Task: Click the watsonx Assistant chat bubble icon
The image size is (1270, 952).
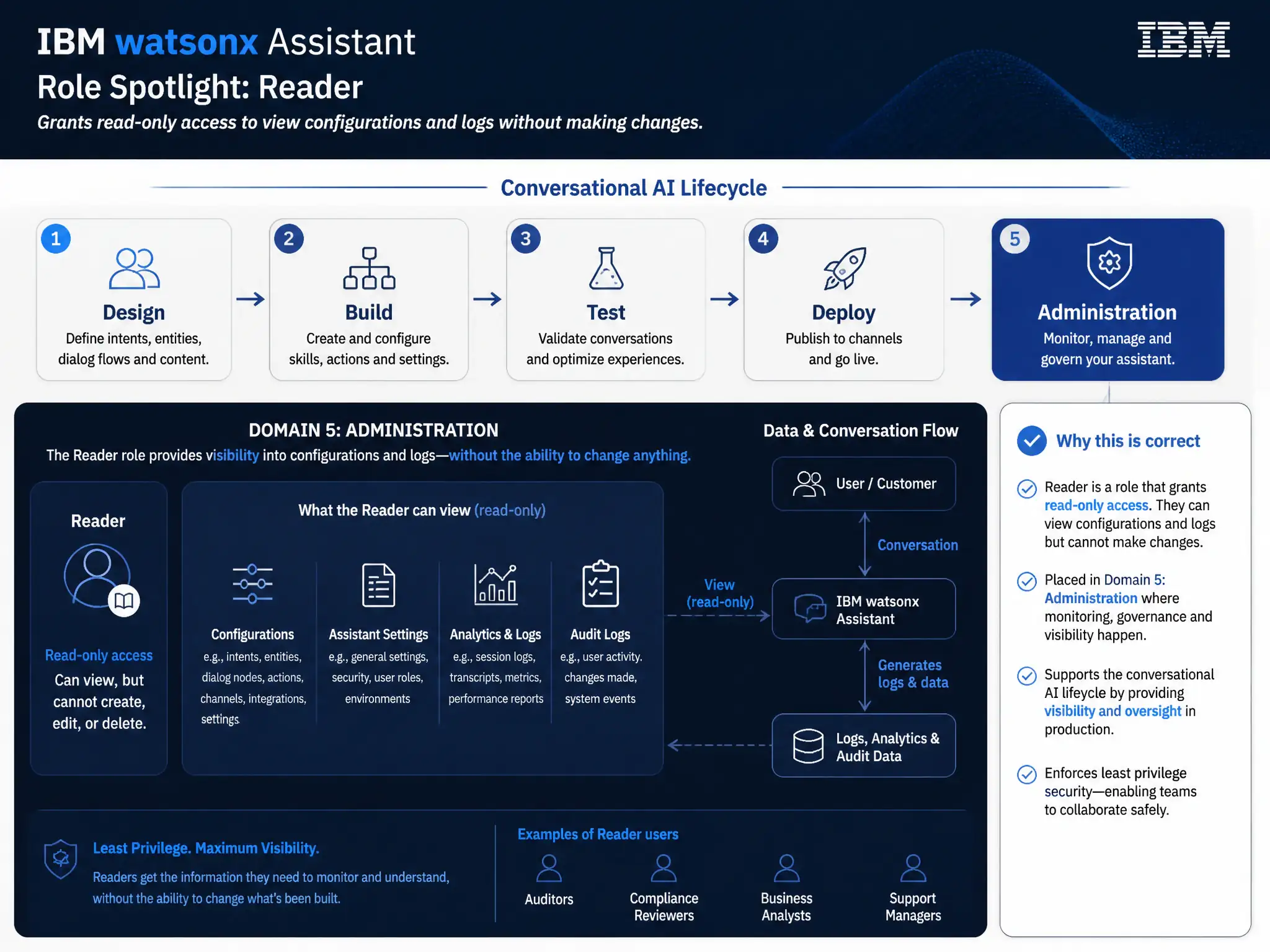Action: pyautogui.click(x=810, y=609)
